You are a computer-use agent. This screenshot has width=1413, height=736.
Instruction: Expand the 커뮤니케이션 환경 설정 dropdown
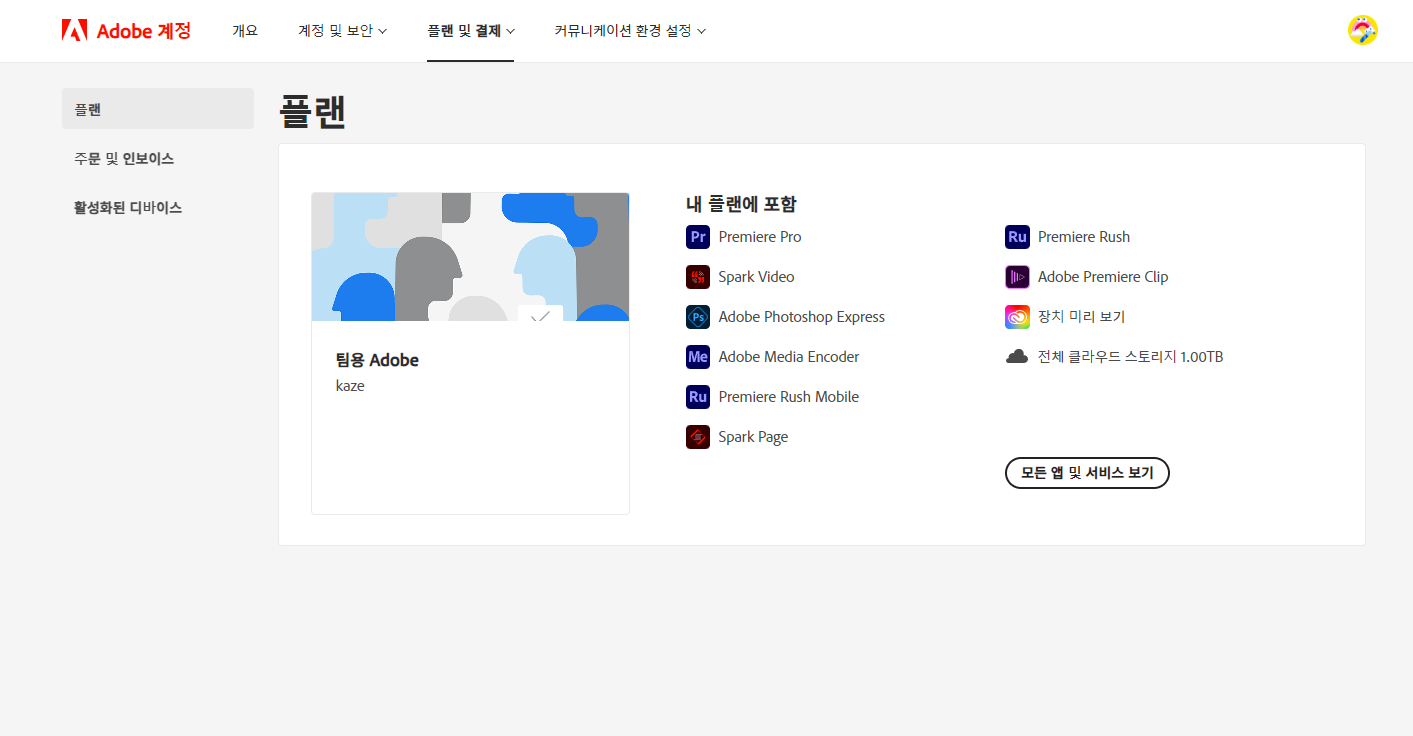pos(630,31)
